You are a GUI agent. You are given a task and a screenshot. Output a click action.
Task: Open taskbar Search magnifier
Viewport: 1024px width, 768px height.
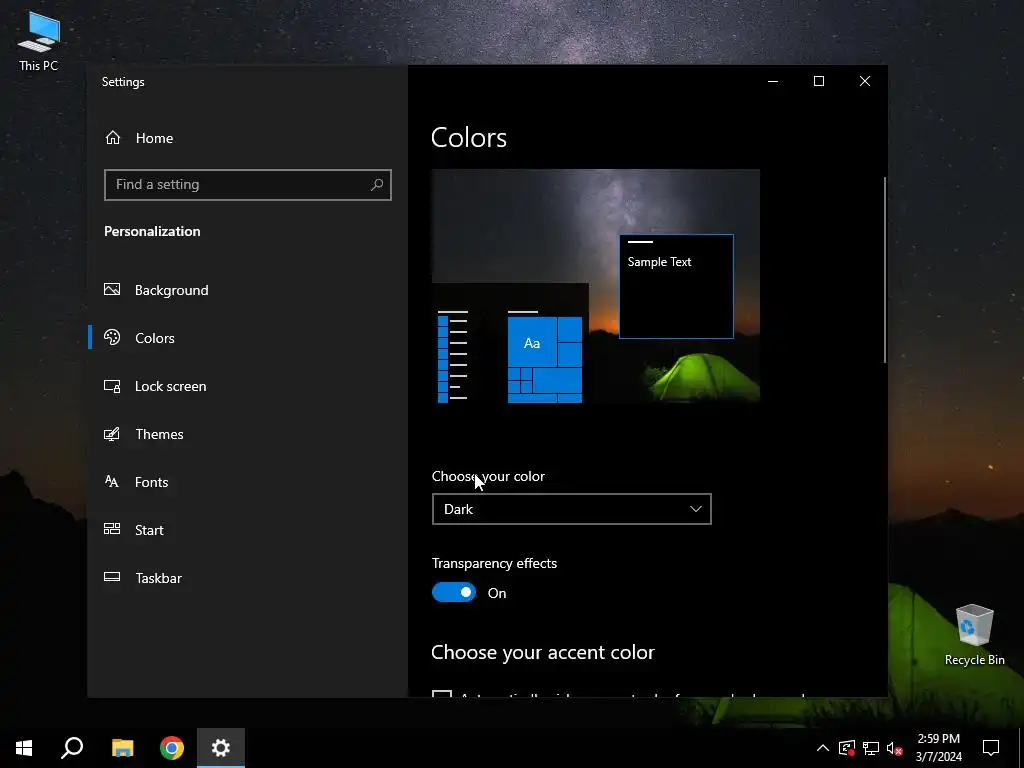72,748
